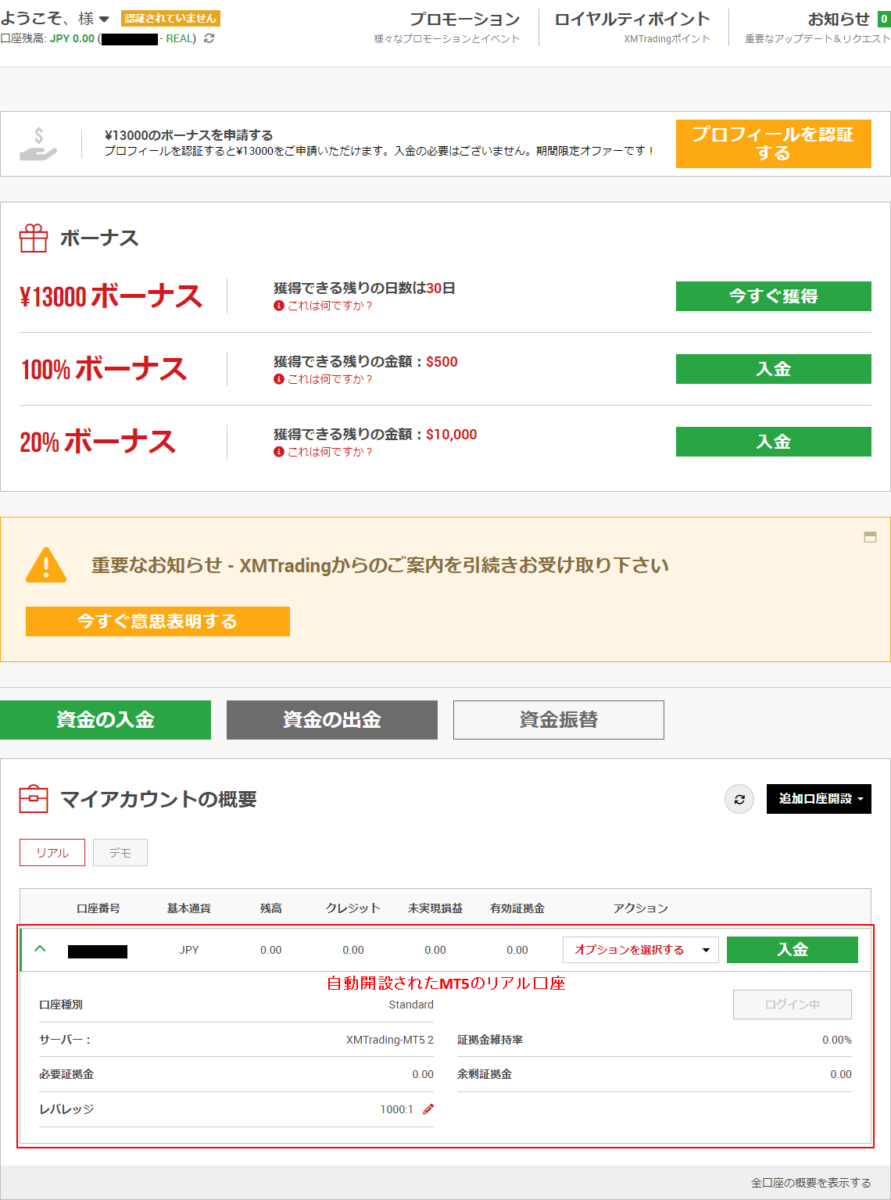This screenshot has width=891, height=1200.
Task: Open the オプションを選択する dropdown
Action: (x=641, y=950)
